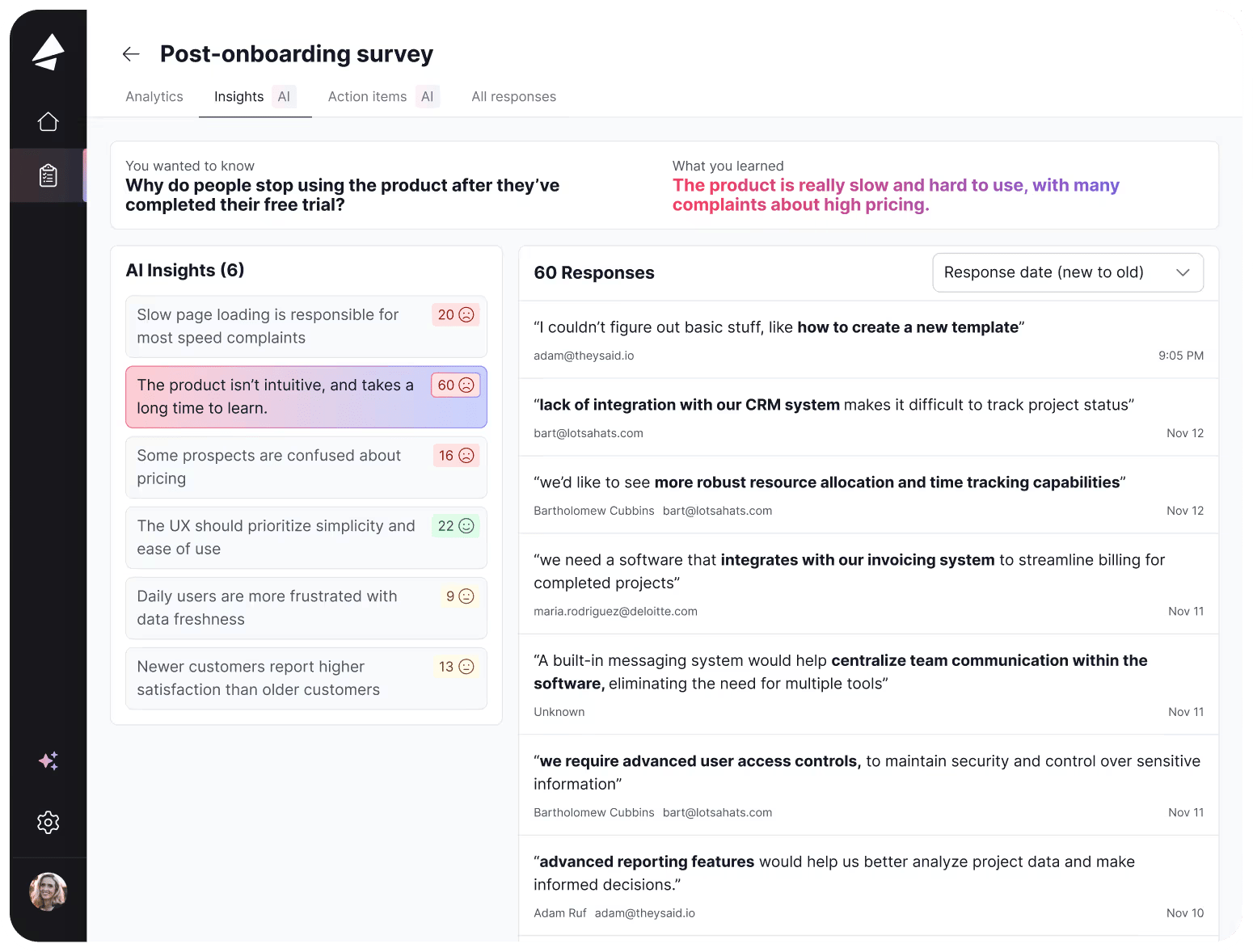This screenshot has width=1253, height=952.
Task: Click the back arrow beside Post-onboarding survey
Action: coord(131,54)
